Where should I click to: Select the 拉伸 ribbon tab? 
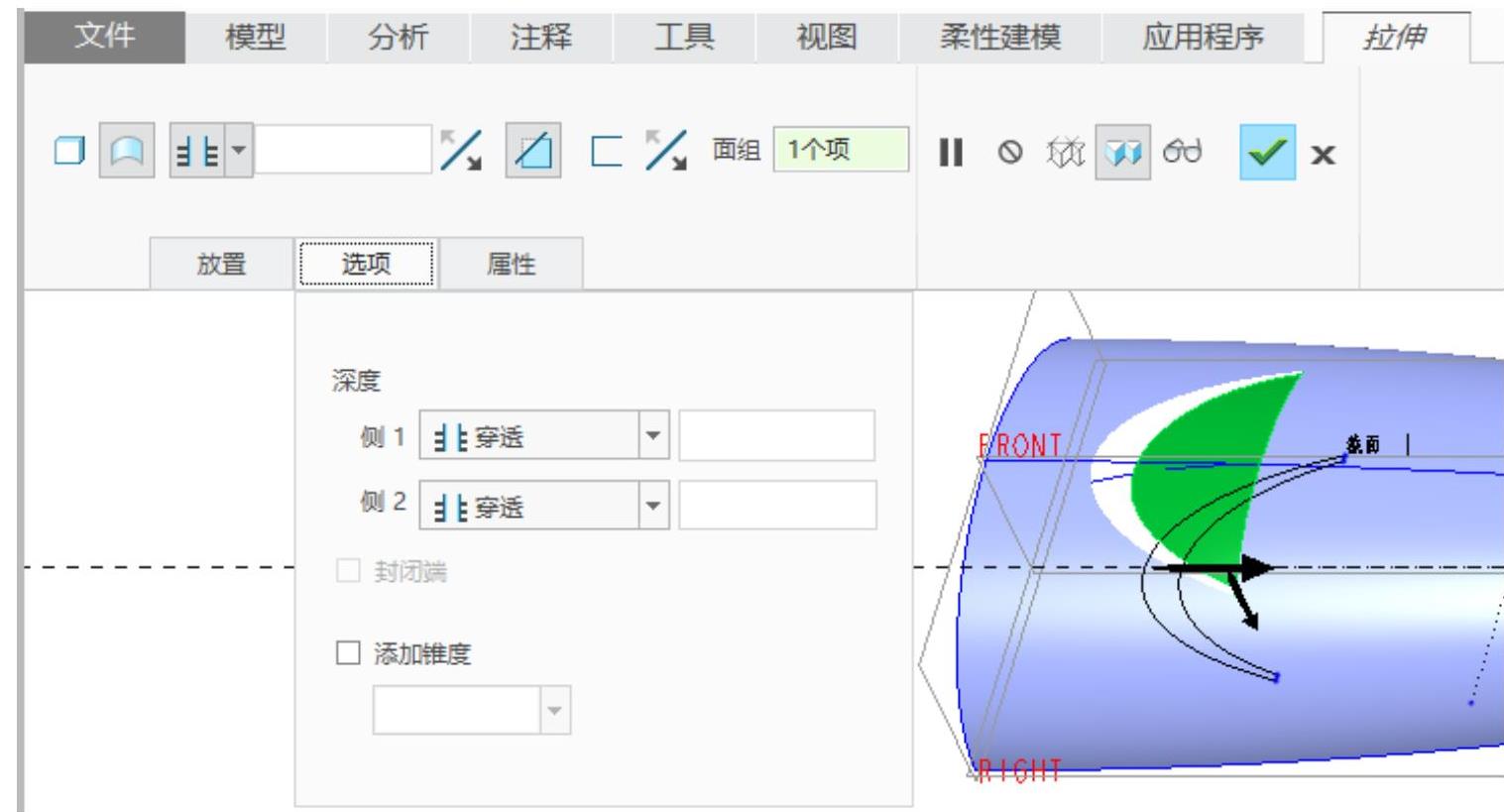click(x=1396, y=38)
